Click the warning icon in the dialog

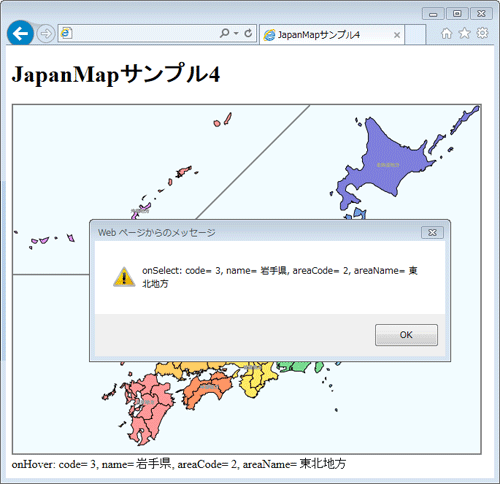[124, 277]
